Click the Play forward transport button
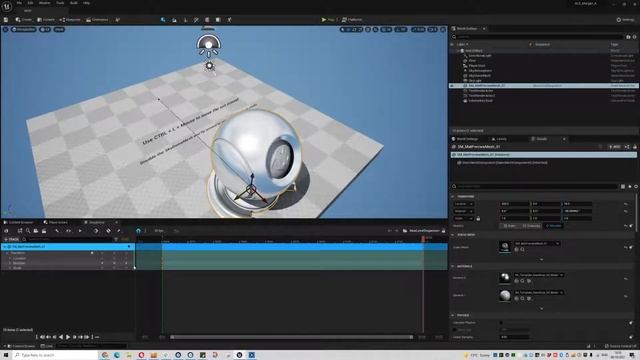Screen dimensions: 640x360 point(68,337)
